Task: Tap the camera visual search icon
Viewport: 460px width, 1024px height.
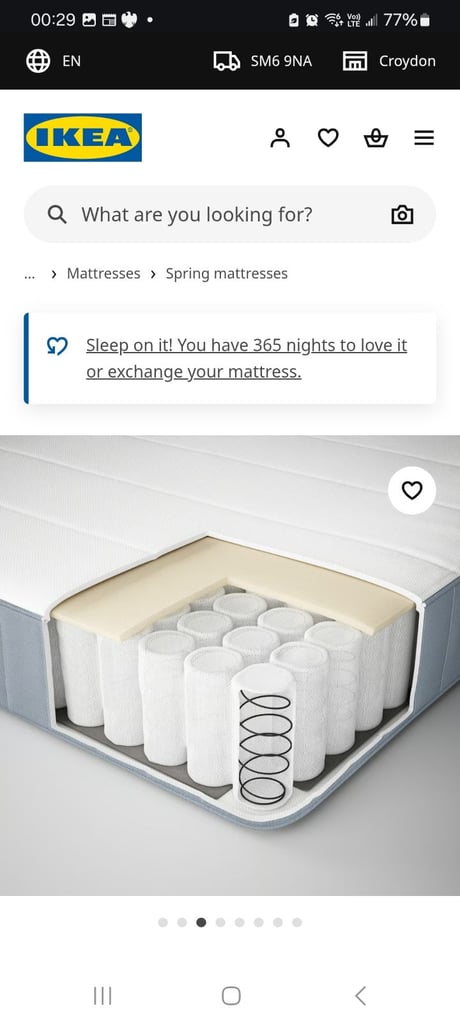Action: click(402, 215)
